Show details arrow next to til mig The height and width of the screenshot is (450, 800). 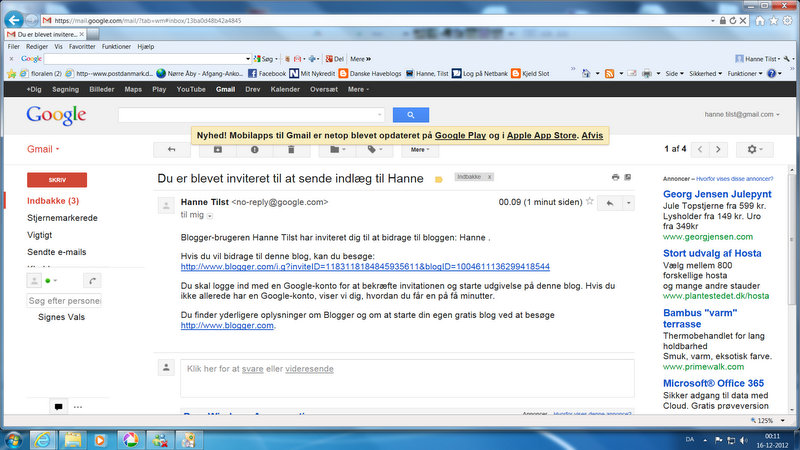pyautogui.click(x=210, y=216)
